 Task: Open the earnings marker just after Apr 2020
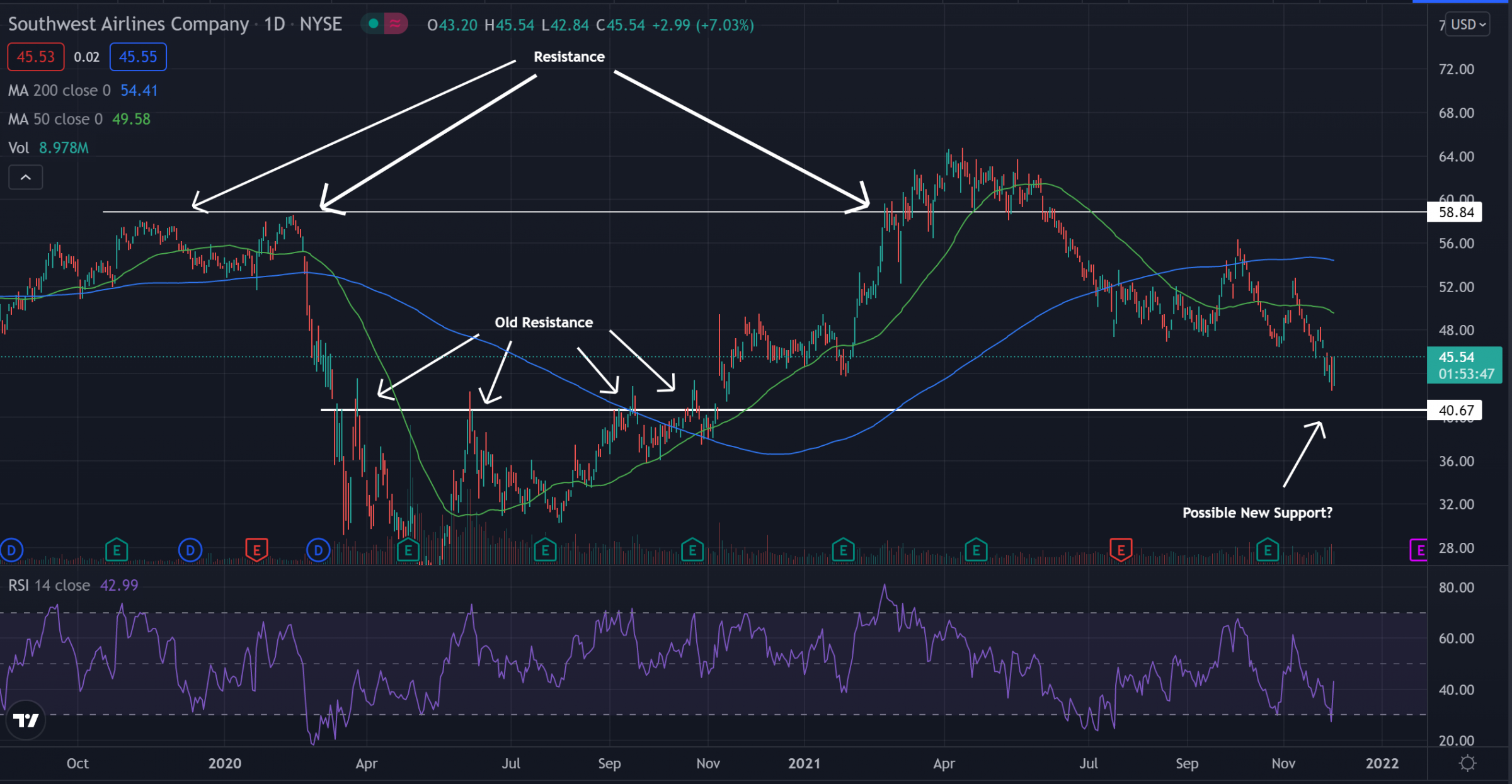[x=408, y=551]
